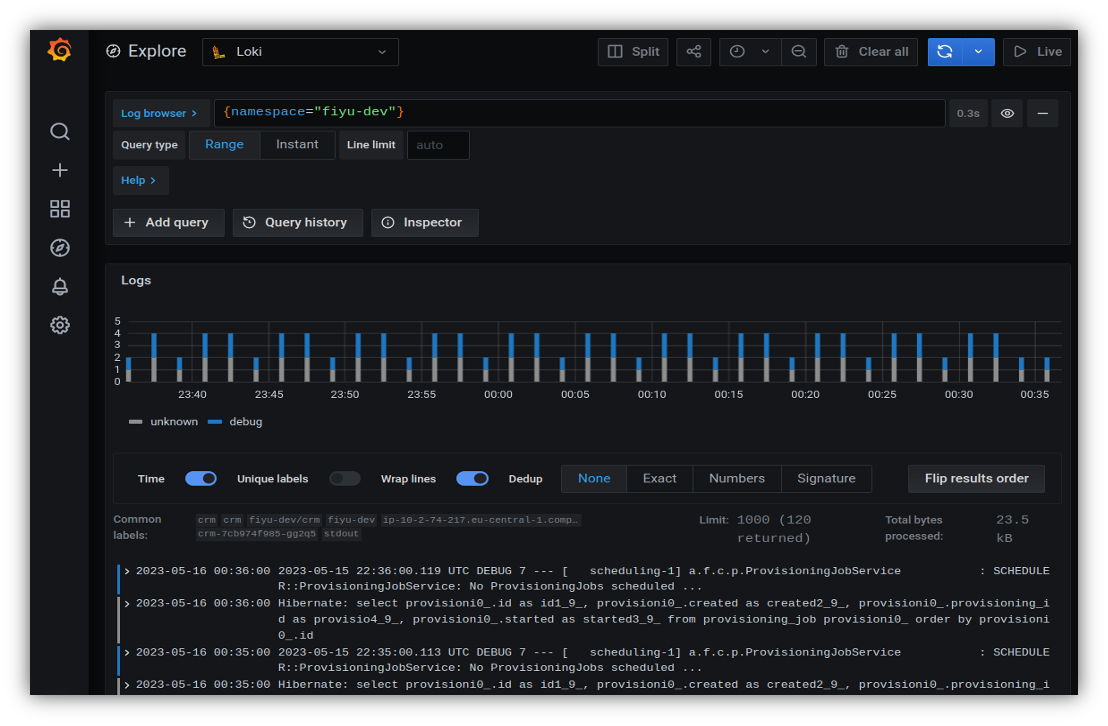Image resolution: width=1108 pixels, height=726 pixels.
Task: Click the crm-7cb974f985-gg2q5 label
Action: point(257,534)
